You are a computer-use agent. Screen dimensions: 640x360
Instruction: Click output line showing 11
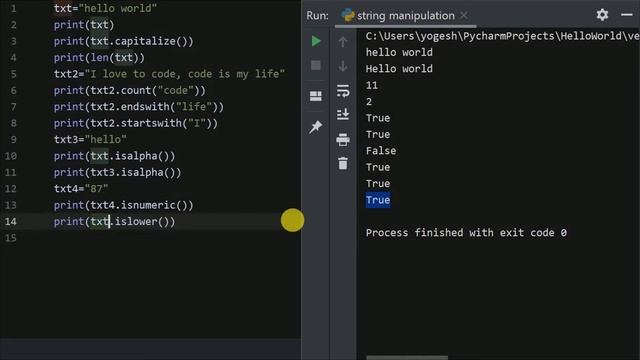(x=371, y=85)
